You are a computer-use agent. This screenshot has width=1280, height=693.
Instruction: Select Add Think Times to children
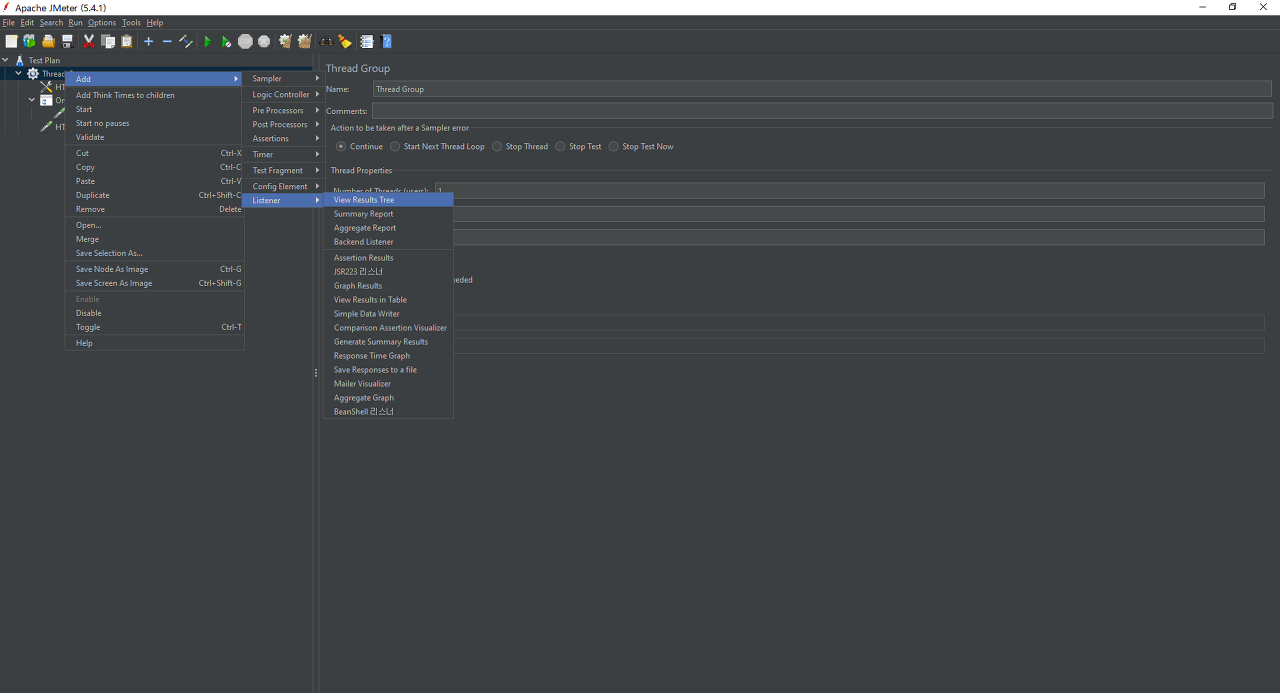point(155,95)
